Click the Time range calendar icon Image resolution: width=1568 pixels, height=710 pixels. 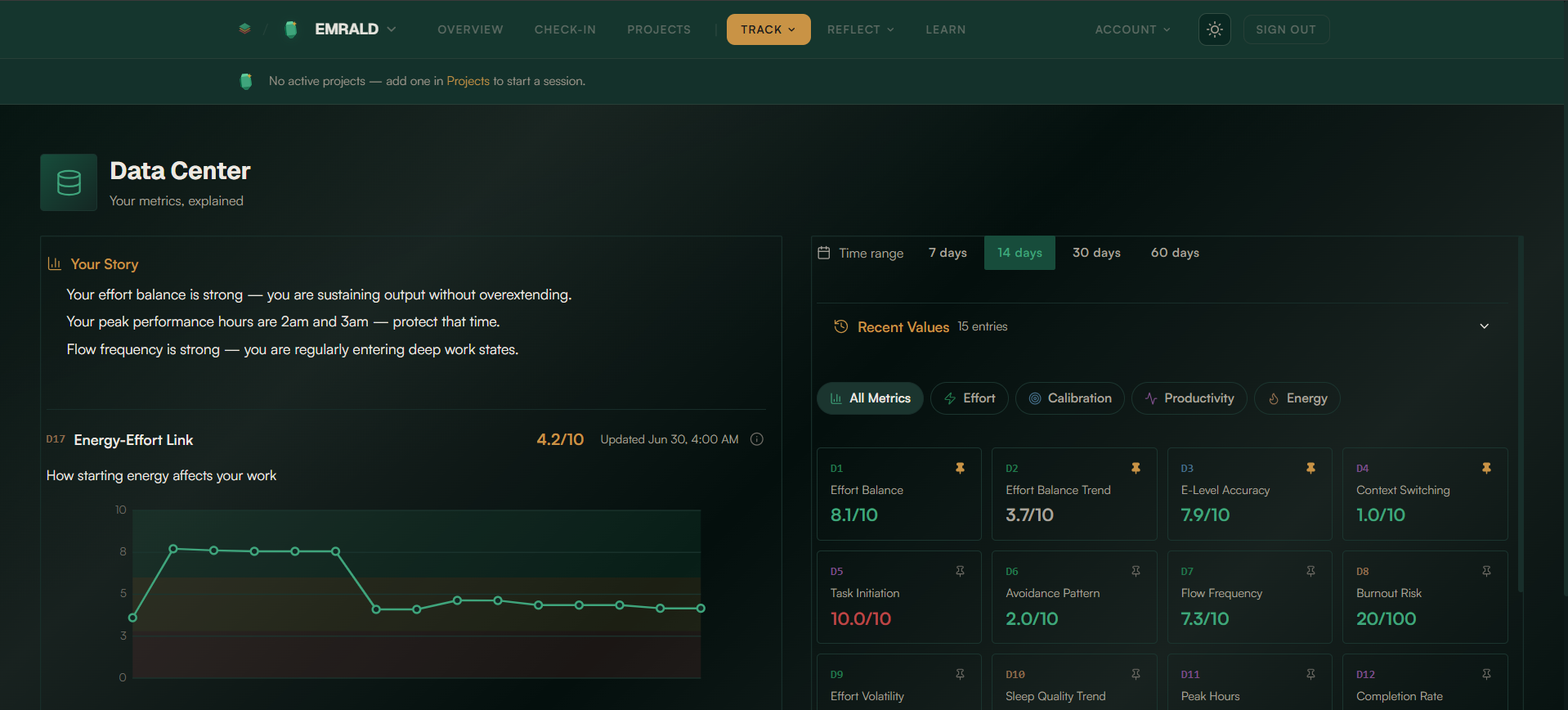tap(824, 253)
